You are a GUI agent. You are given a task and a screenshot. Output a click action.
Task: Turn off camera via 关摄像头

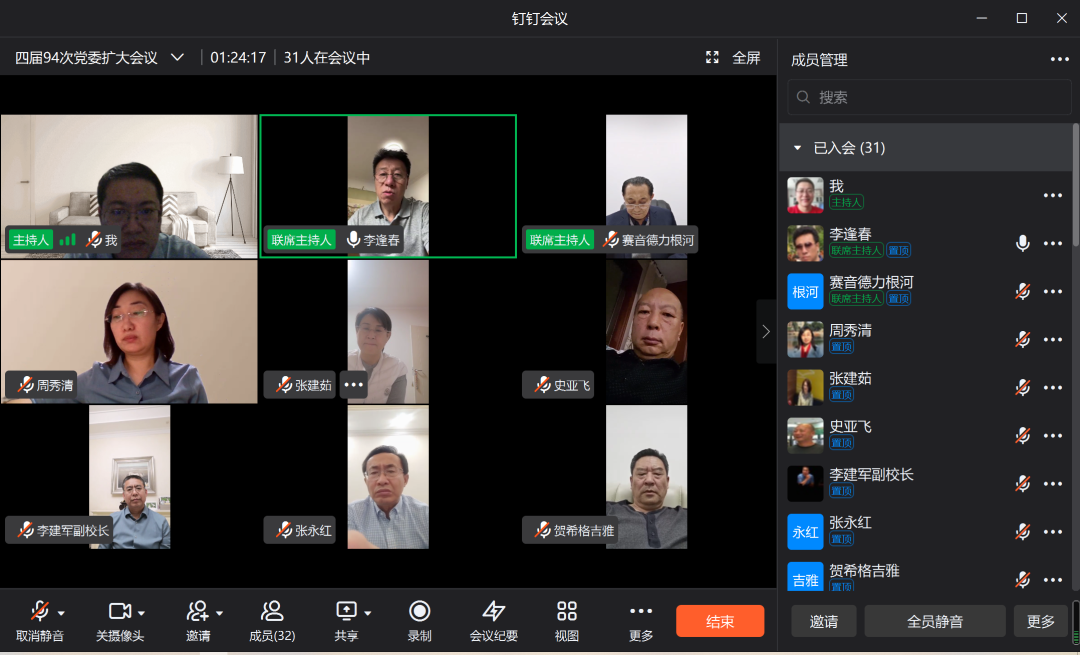click(120, 621)
